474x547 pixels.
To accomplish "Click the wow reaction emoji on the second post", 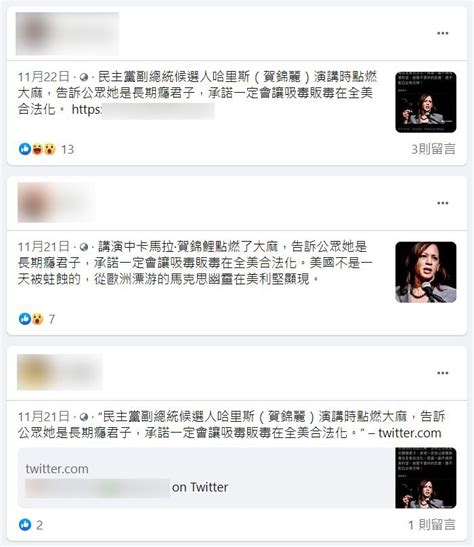I will (37, 319).
